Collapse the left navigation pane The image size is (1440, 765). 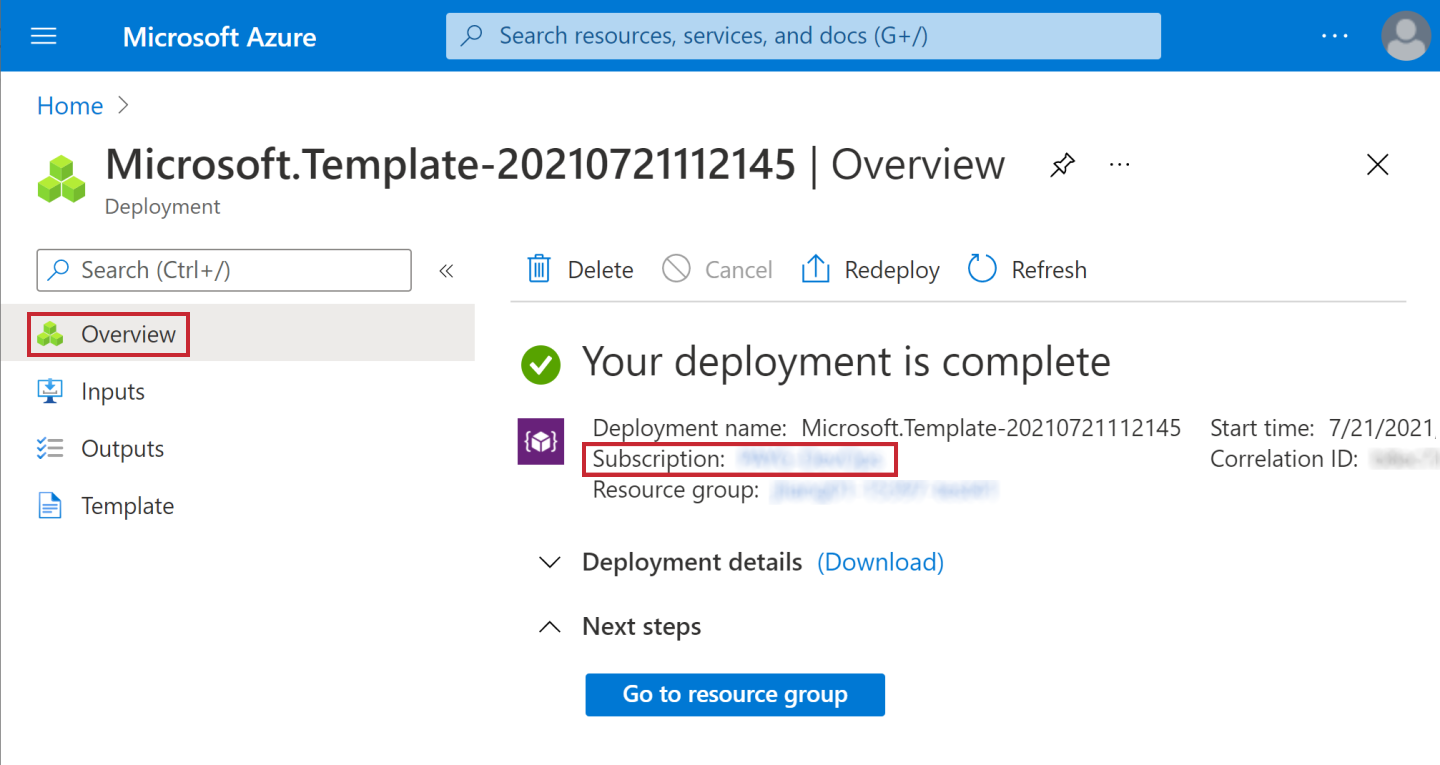(x=446, y=270)
